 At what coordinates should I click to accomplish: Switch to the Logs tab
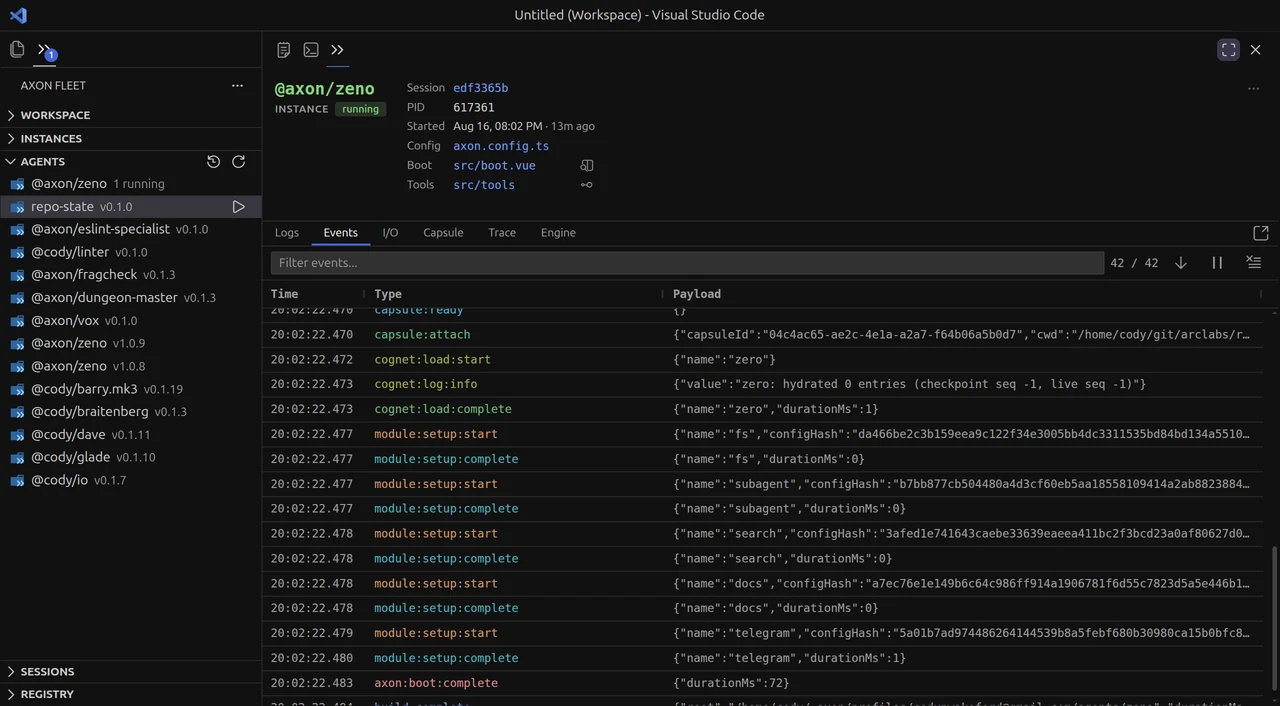(x=287, y=232)
